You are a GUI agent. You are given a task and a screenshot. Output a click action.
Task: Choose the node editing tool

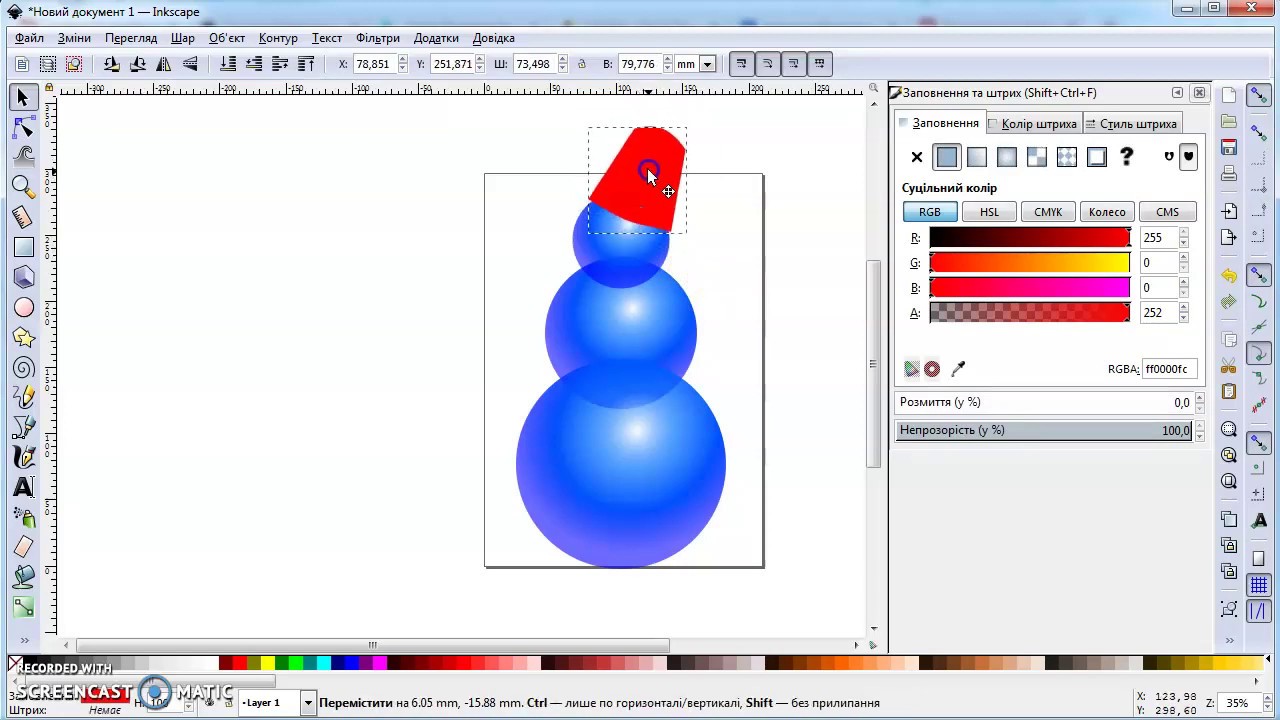pyautogui.click(x=23, y=128)
